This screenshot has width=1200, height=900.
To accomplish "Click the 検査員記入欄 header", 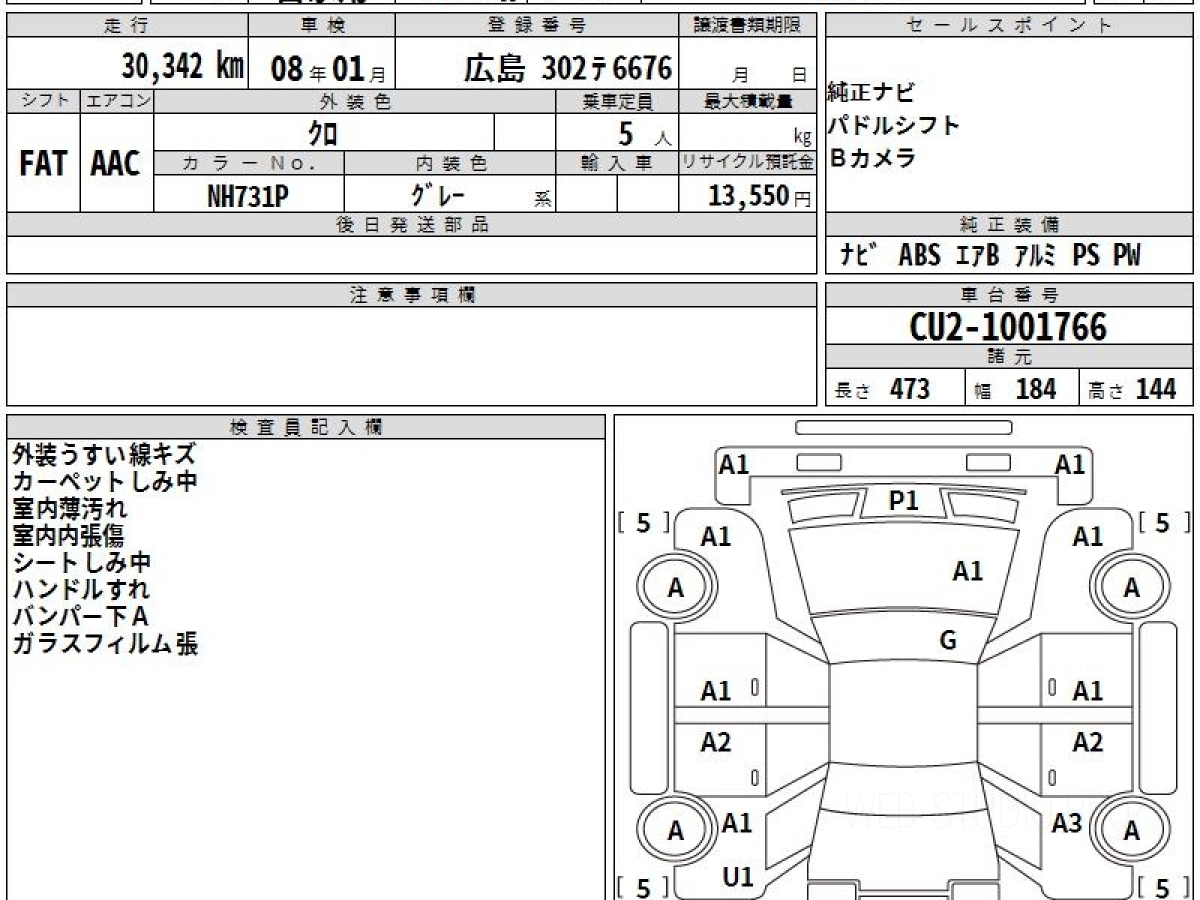I will coord(306,426).
